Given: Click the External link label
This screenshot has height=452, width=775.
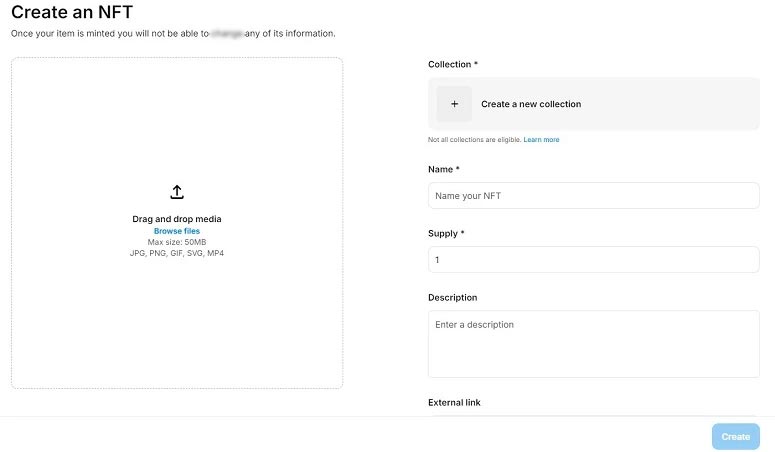Looking at the screenshot, I should point(454,403).
